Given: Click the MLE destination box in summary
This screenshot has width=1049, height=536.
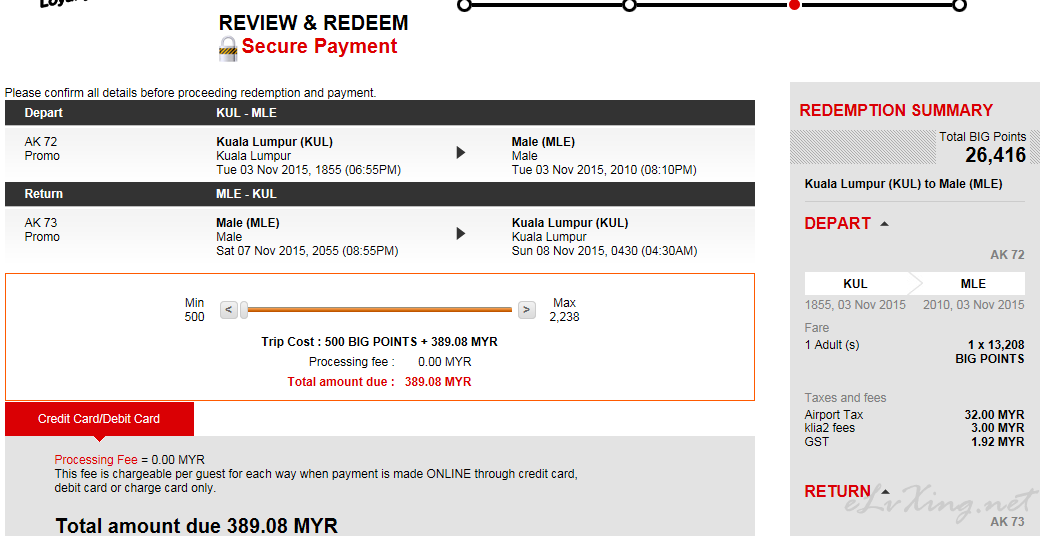Looking at the screenshot, I should tap(973, 284).
